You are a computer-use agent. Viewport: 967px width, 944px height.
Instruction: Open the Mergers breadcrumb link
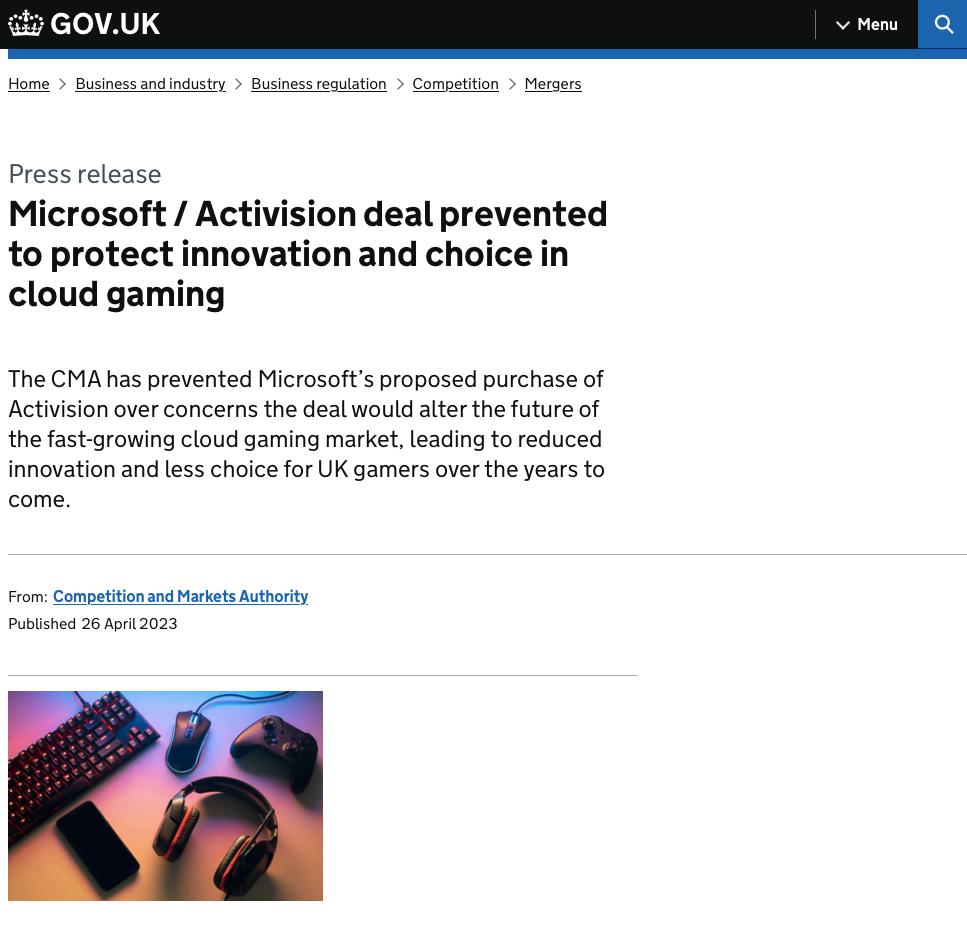[553, 84]
